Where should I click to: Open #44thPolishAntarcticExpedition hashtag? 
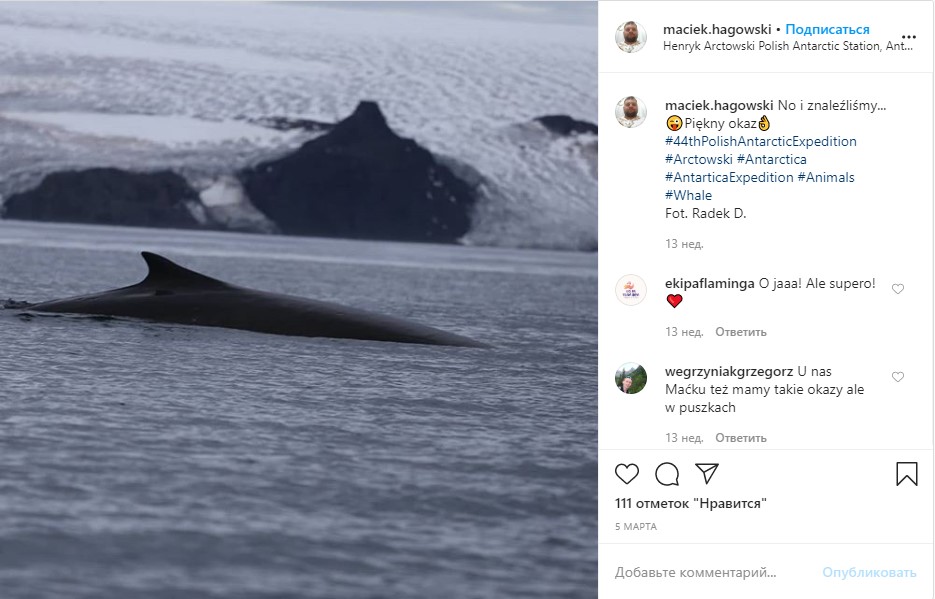760,141
